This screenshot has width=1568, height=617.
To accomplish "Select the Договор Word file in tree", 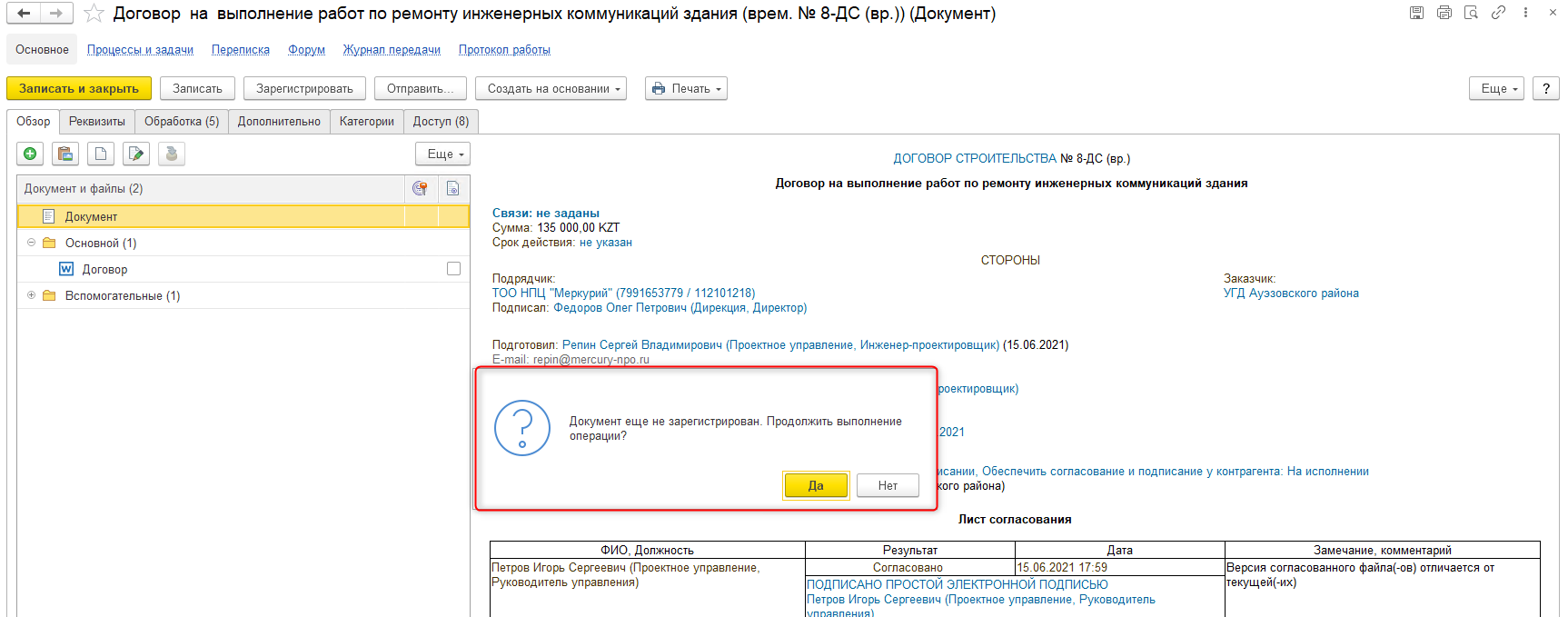I will tap(104, 270).
